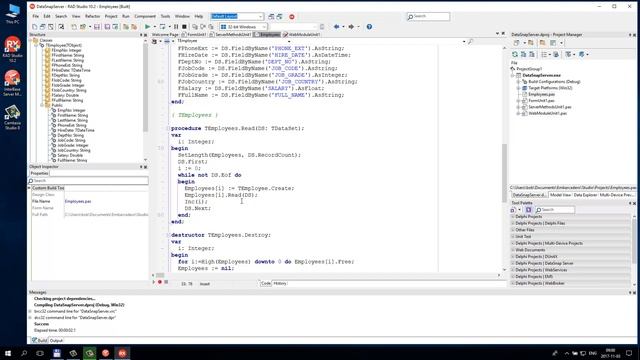Click the IDE Insight search box at top
Image resolution: width=640 pixels, height=360 pixels.
(429, 16)
